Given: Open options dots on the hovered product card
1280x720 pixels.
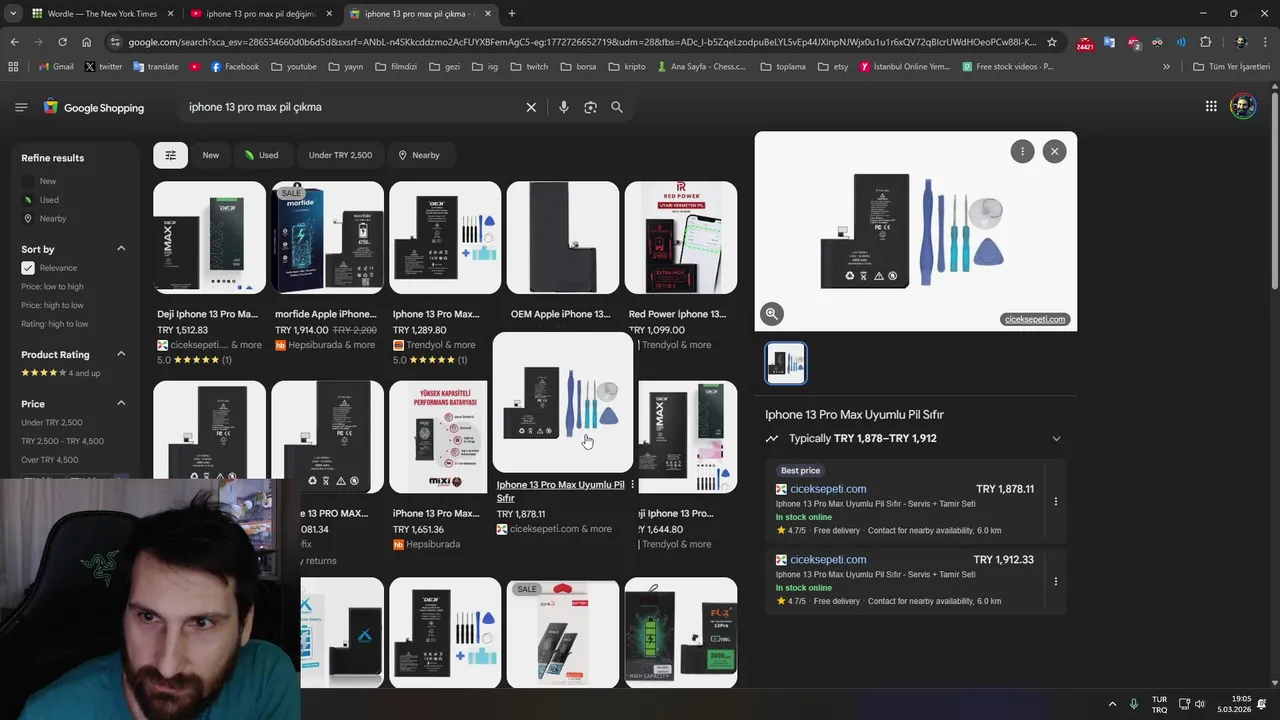Looking at the screenshot, I should pos(632,485).
